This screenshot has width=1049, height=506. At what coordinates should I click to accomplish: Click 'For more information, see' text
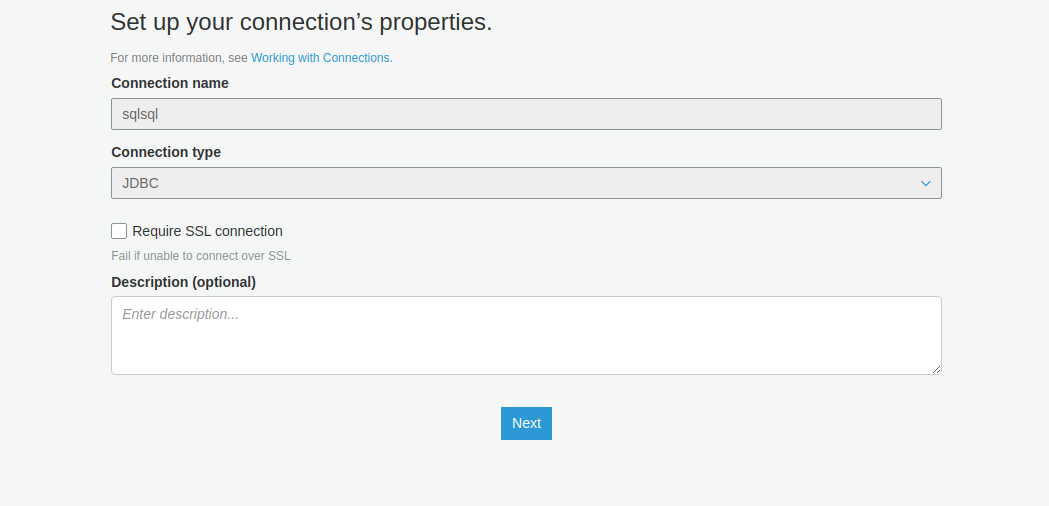tap(179, 58)
